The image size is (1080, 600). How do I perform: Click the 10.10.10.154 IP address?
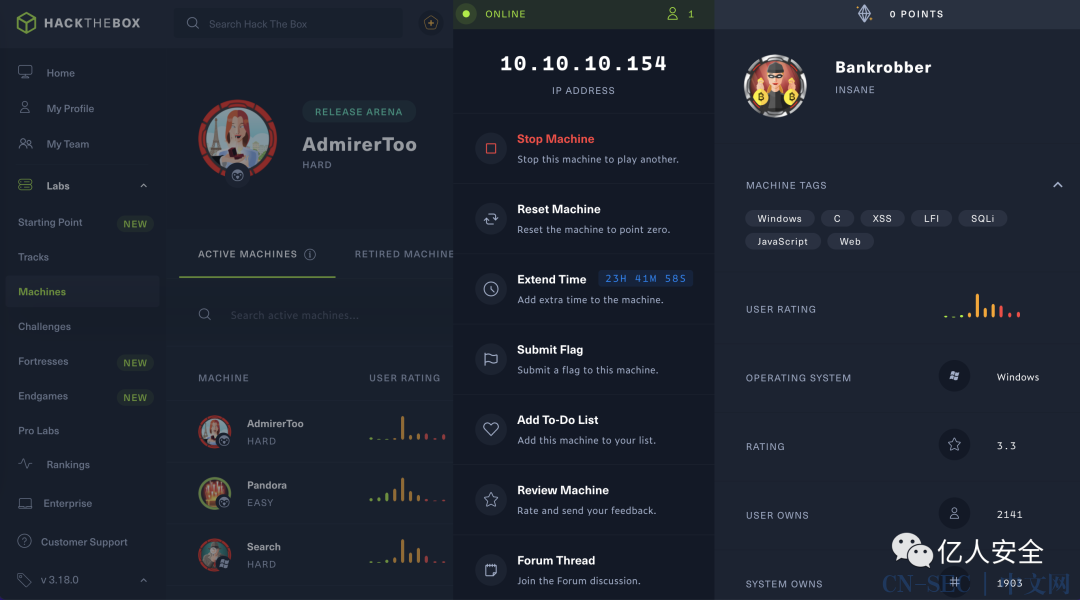pyautogui.click(x=583, y=63)
